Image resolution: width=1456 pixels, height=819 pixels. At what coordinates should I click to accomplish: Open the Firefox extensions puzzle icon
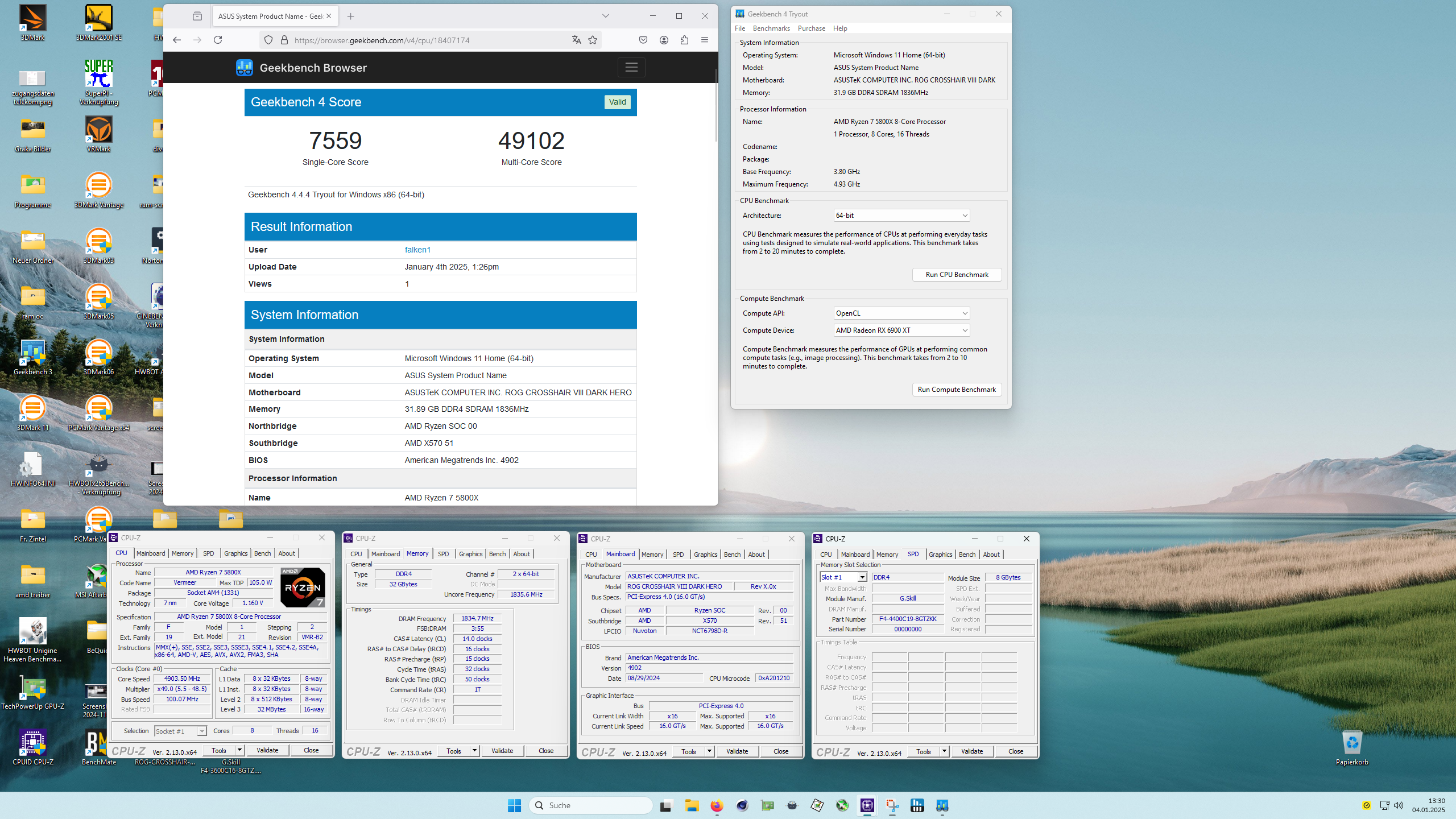[x=684, y=40]
